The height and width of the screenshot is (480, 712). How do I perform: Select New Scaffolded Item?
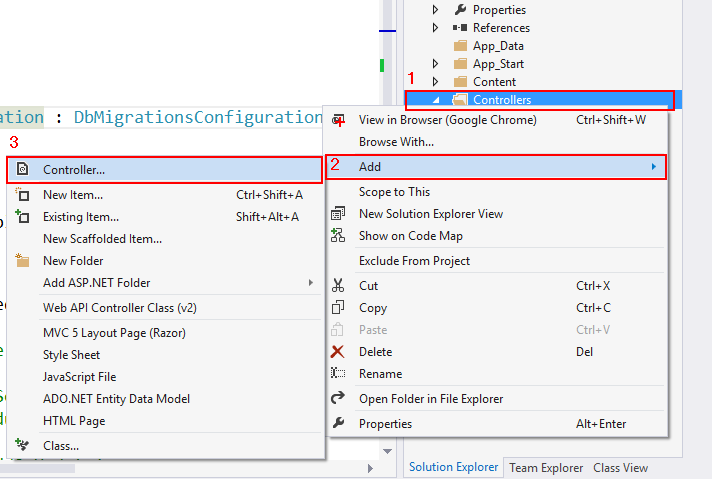(102, 239)
